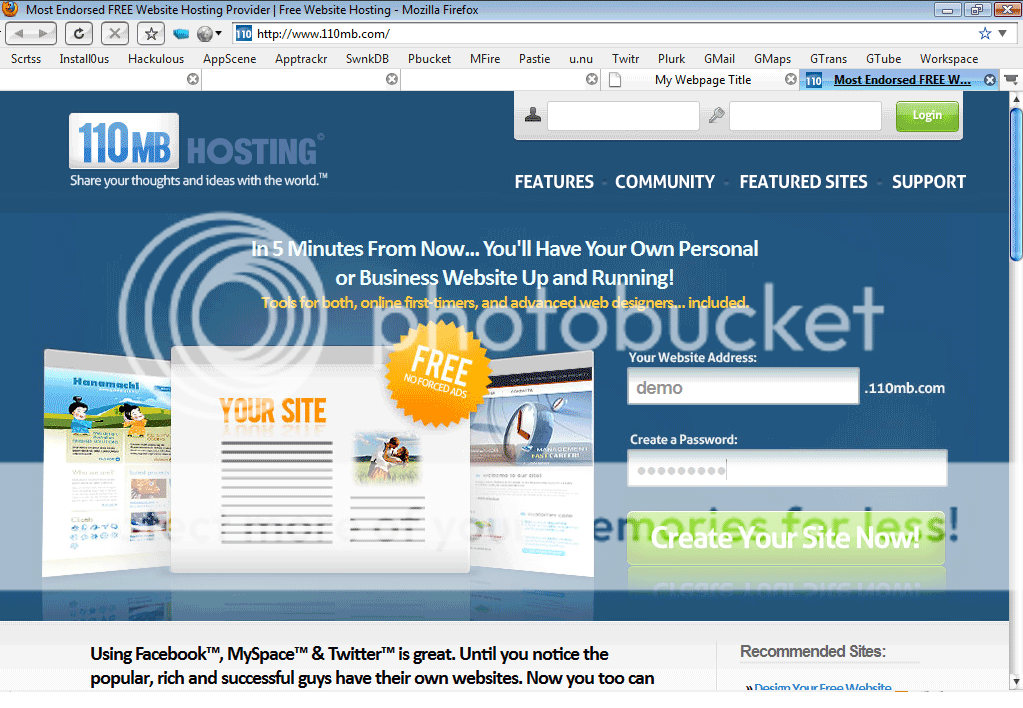The image size is (1023, 708).
Task: Click the orange FREE No Forced Ads badge
Action: coord(438,374)
